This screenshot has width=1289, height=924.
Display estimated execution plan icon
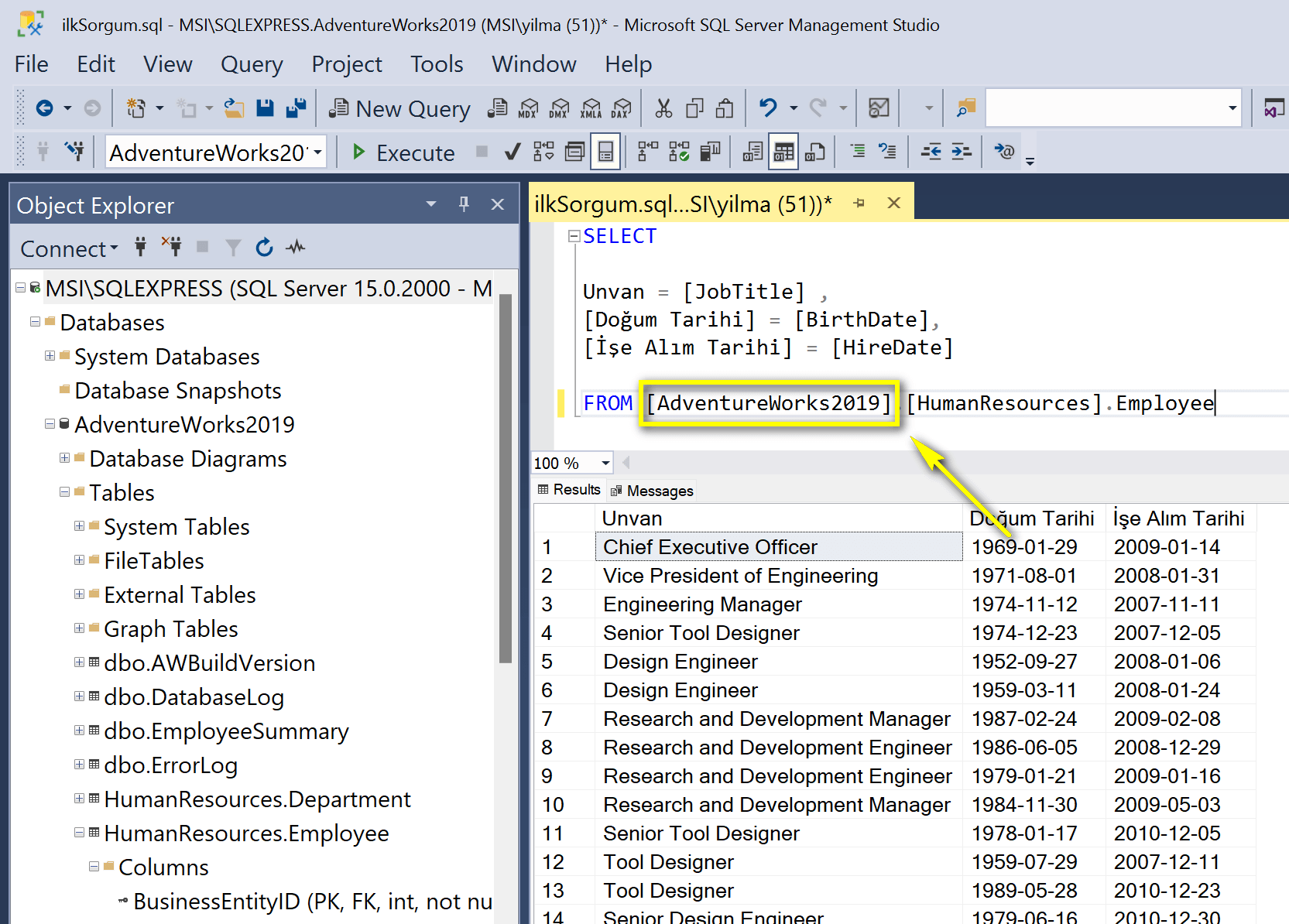click(543, 152)
